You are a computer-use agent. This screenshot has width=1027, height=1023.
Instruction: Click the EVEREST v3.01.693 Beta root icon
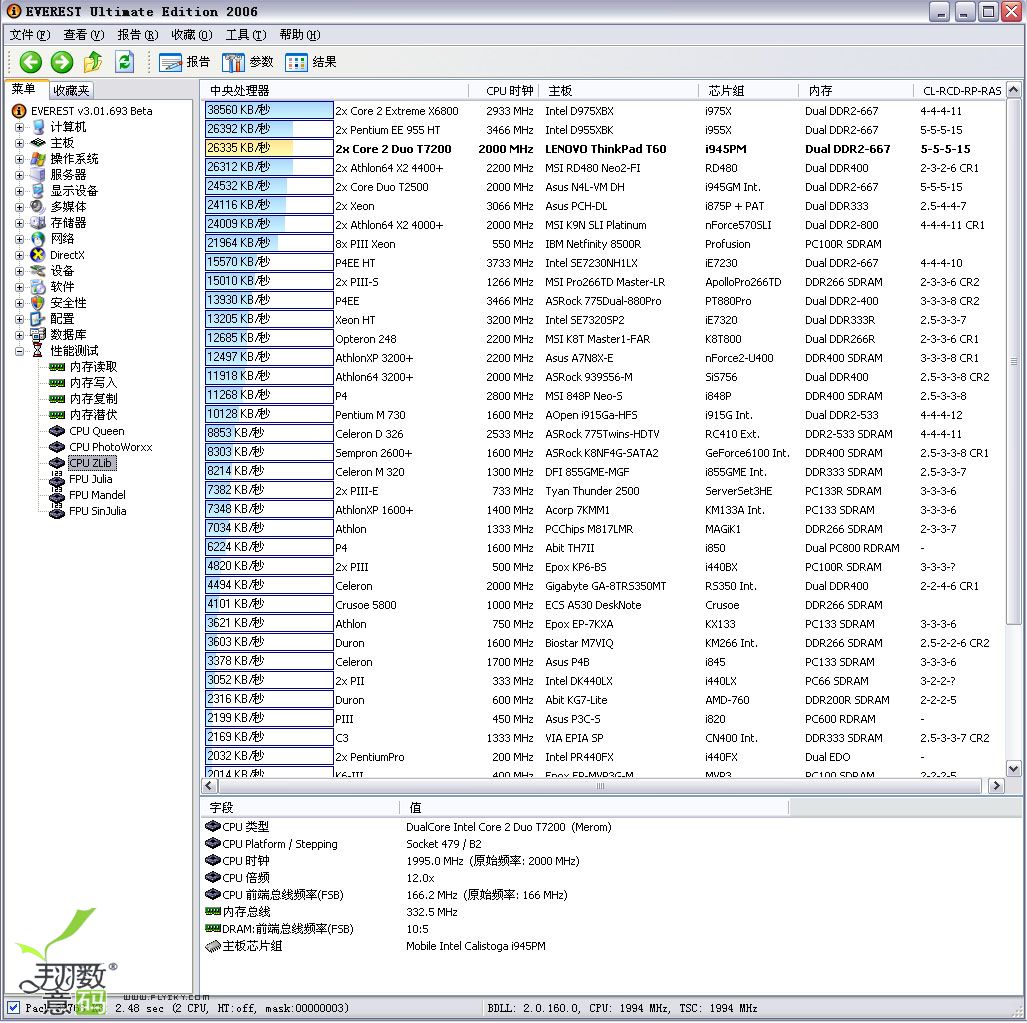coord(19,111)
